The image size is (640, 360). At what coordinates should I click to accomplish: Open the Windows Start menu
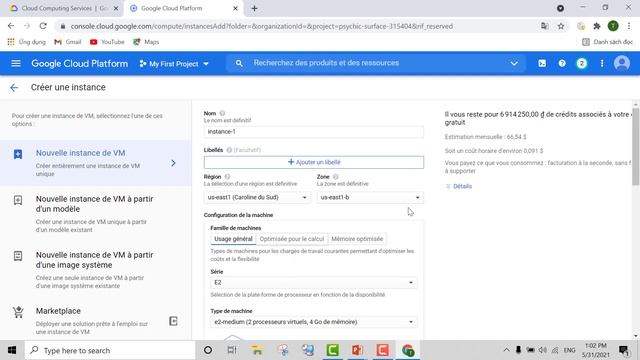click(x=12, y=350)
